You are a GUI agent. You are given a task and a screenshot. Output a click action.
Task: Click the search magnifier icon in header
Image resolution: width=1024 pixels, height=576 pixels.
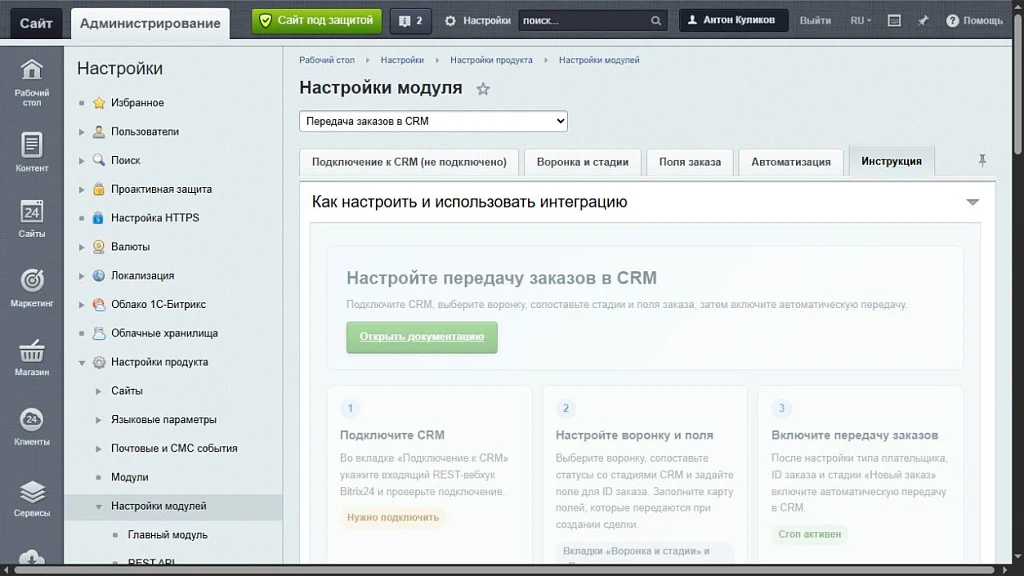click(656, 21)
